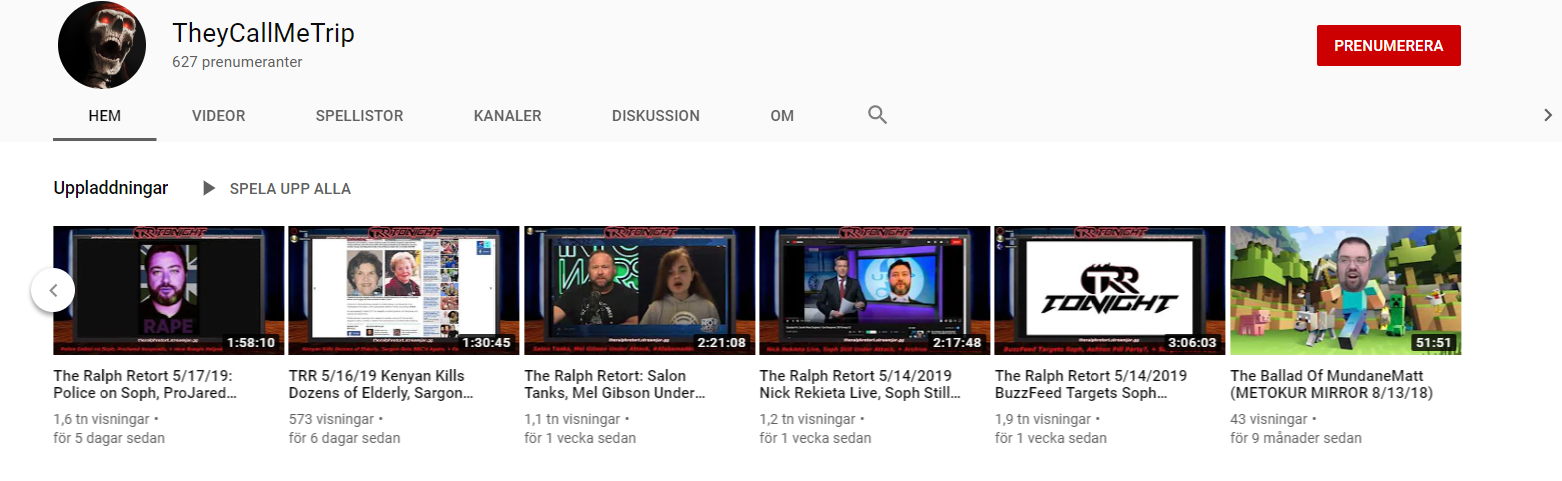Click 2:21:08 duration badge

(x=722, y=342)
